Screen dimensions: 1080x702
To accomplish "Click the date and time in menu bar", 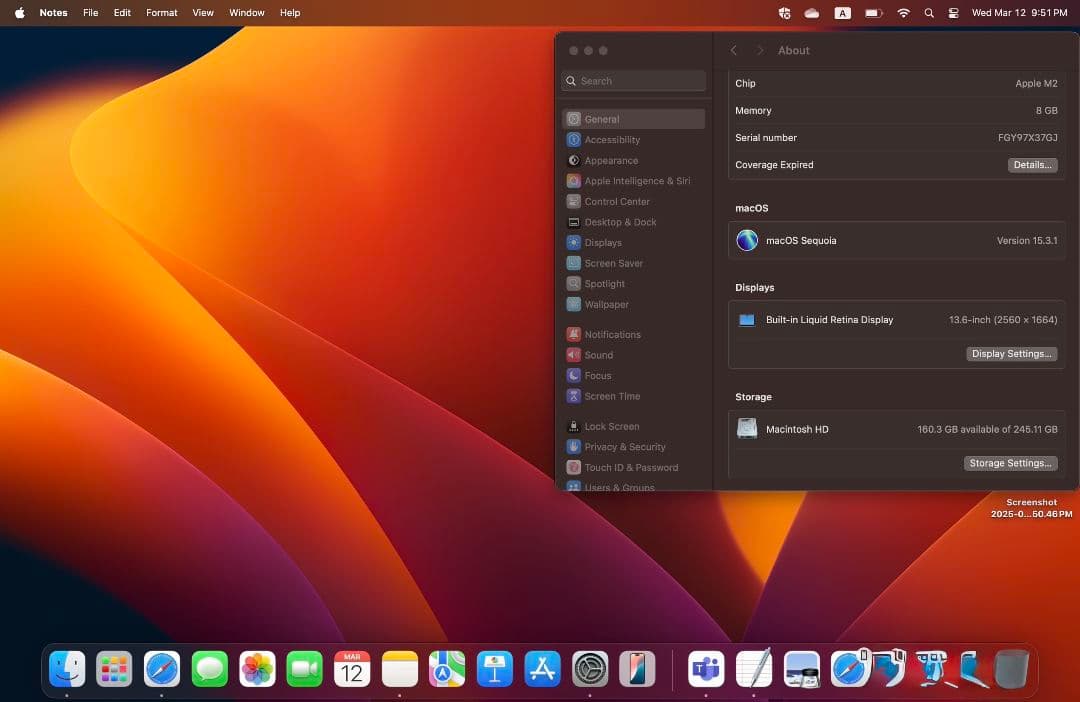I will pyautogui.click(x=1019, y=12).
